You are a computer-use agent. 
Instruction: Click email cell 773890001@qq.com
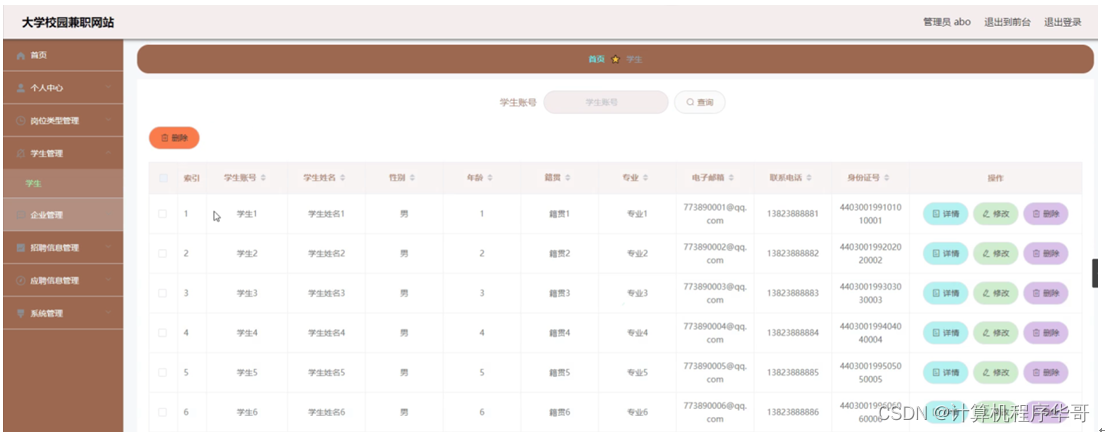tap(715, 214)
